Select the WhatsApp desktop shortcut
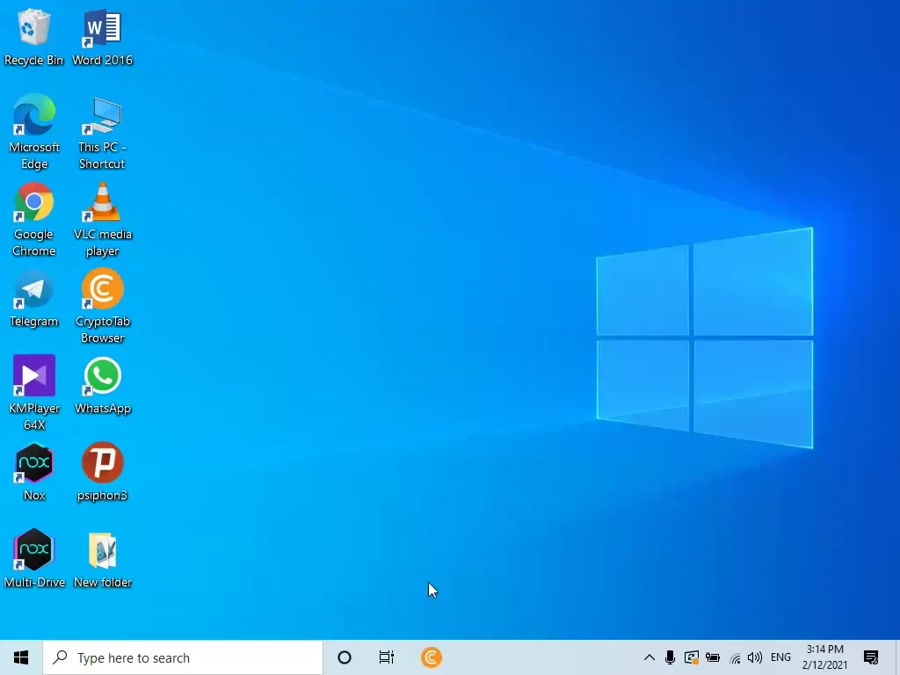 [103, 386]
